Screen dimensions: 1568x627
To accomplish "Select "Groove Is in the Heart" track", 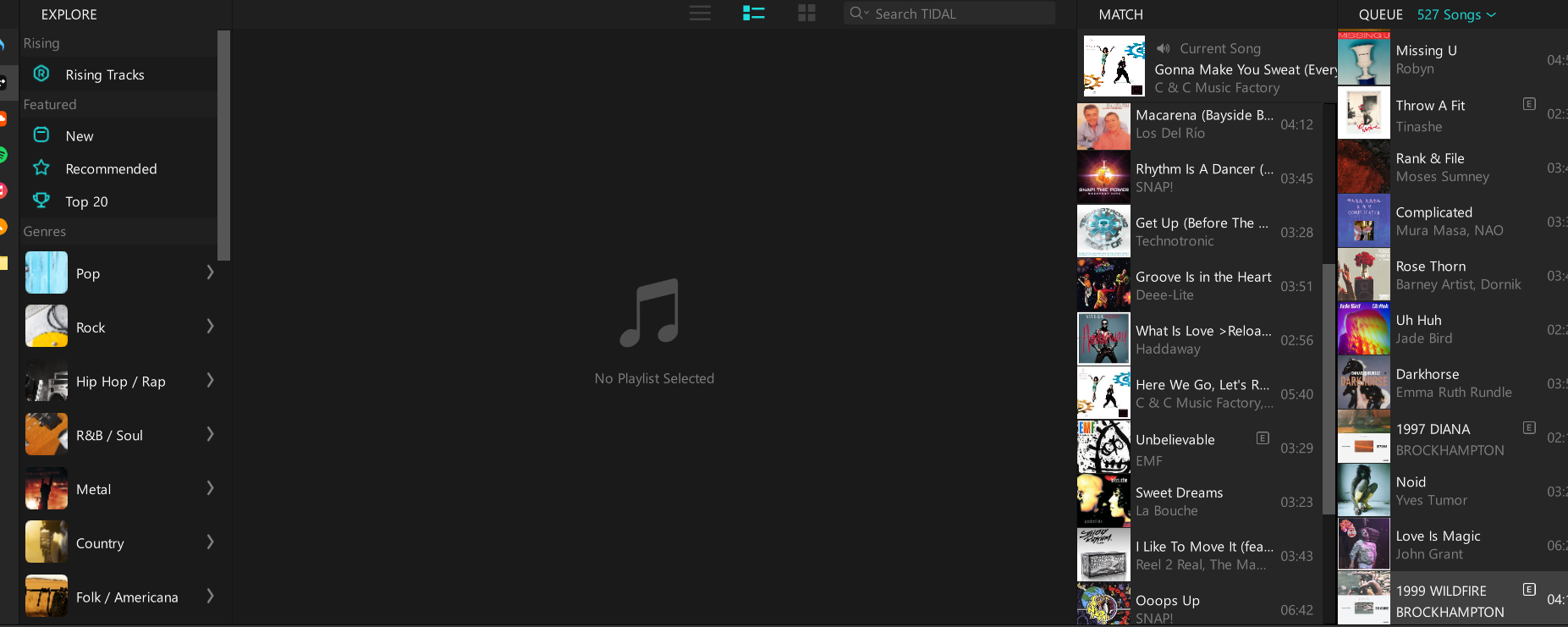I will pyautogui.click(x=1199, y=285).
